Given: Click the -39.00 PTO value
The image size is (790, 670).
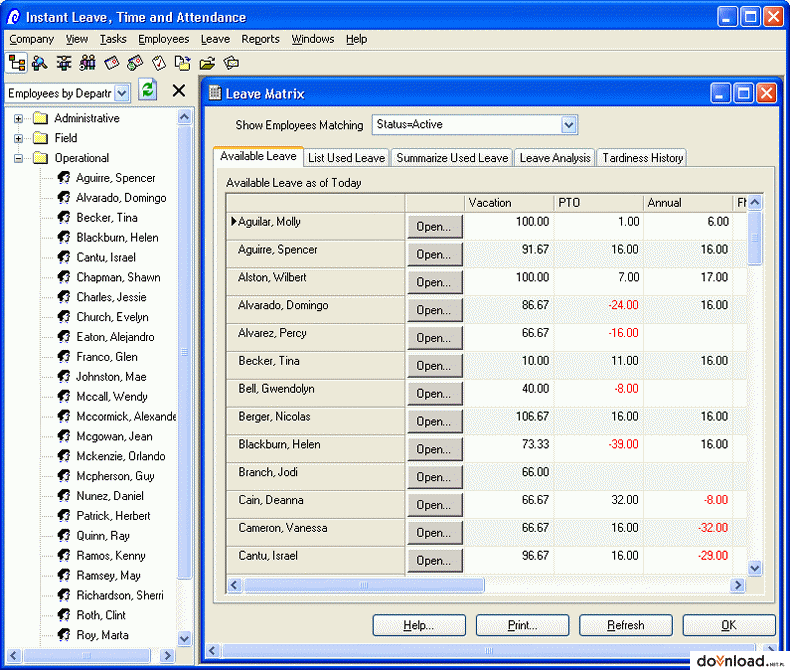Looking at the screenshot, I should pyautogui.click(x=624, y=444).
